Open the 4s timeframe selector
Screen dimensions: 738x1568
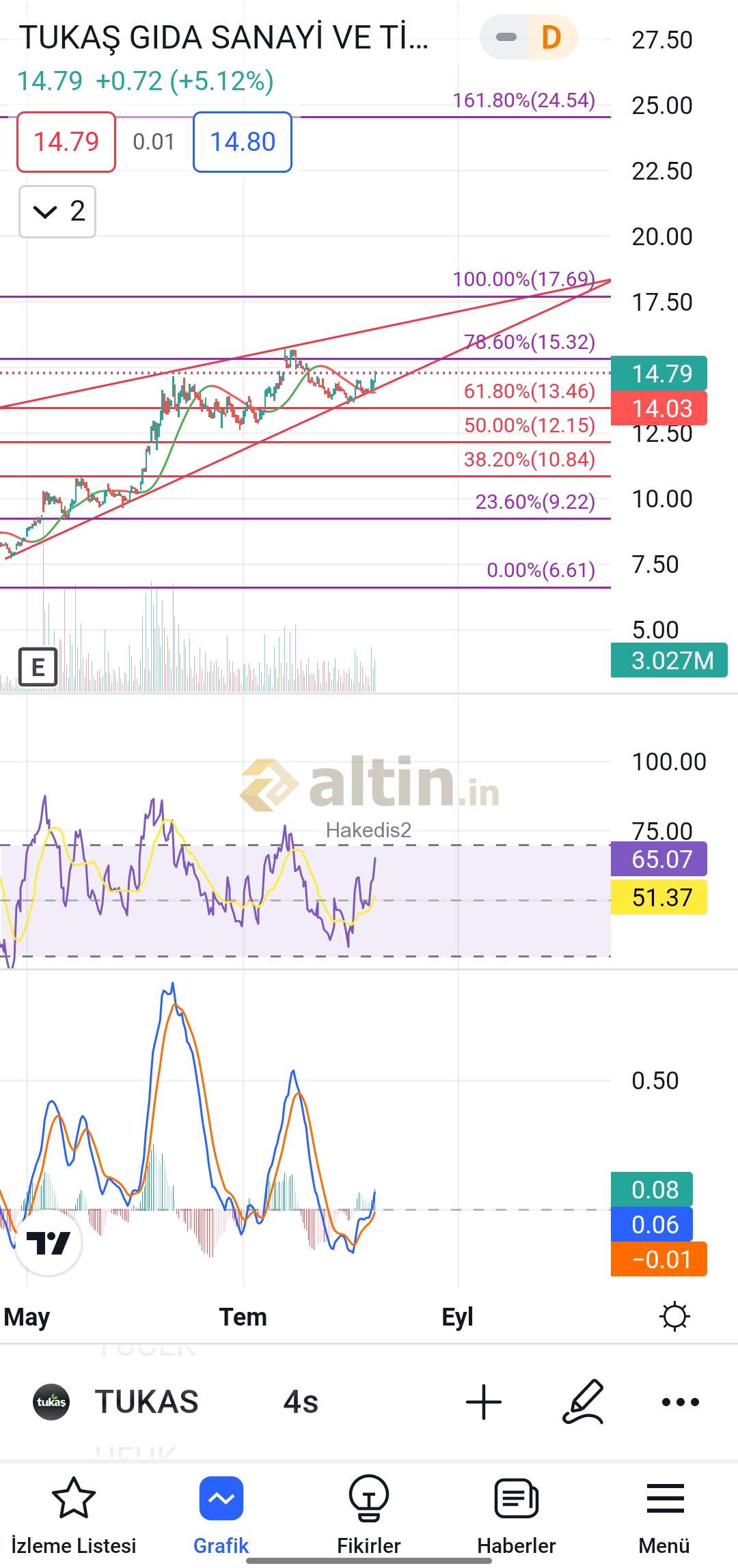click(x=301, y=1402)
